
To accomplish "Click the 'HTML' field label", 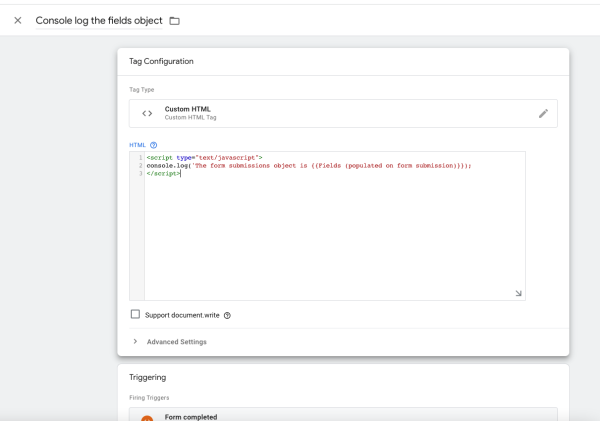I will click(137, 145).
